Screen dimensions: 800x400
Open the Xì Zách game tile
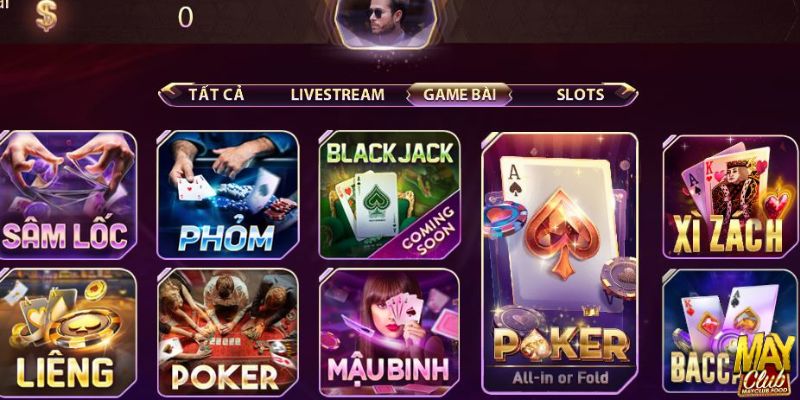click(x=730, y=197)
